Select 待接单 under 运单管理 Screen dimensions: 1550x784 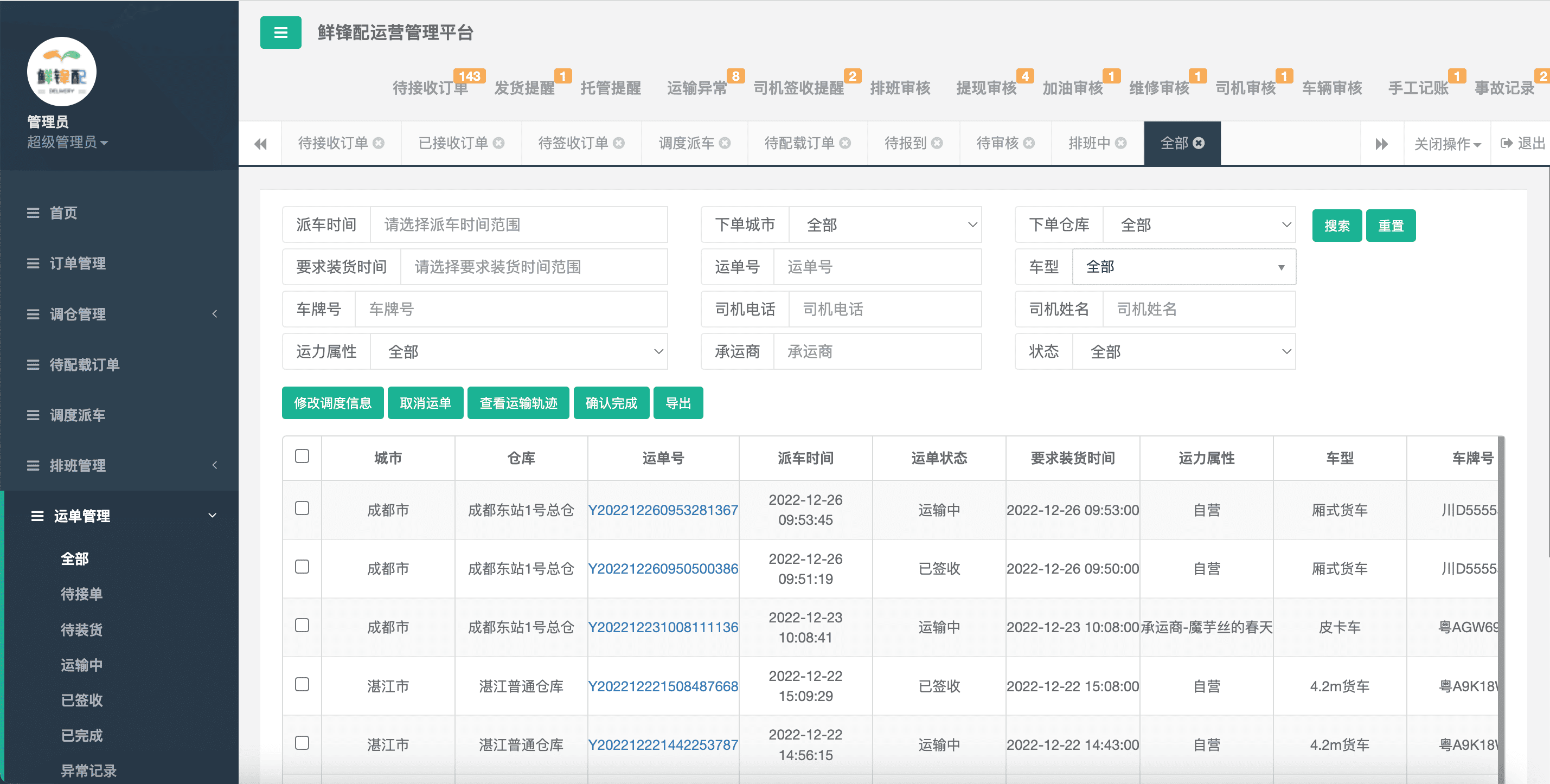click(x=82, y=594)
